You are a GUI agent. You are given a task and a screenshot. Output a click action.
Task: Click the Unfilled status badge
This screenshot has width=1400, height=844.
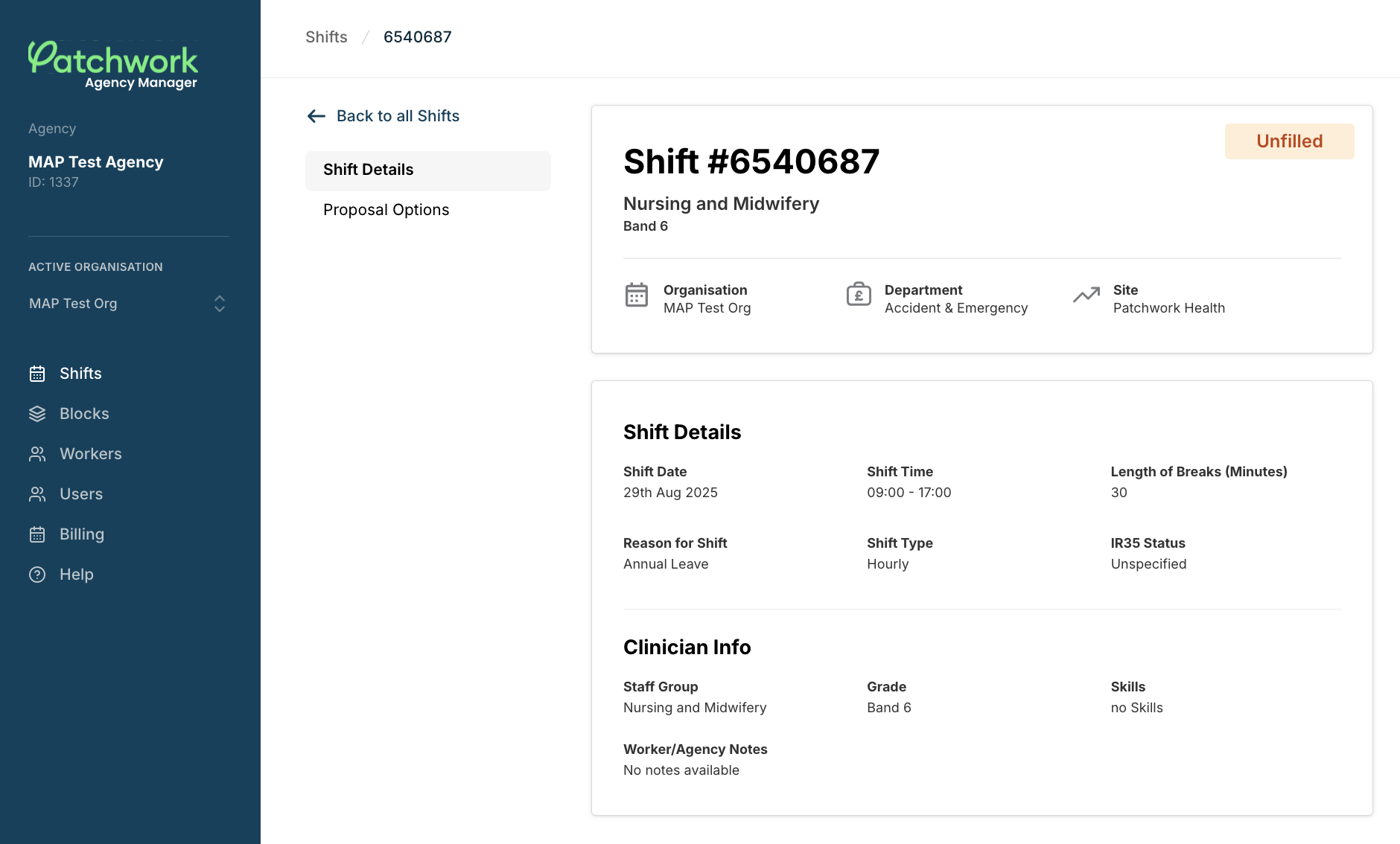[x=1289, y=141]
